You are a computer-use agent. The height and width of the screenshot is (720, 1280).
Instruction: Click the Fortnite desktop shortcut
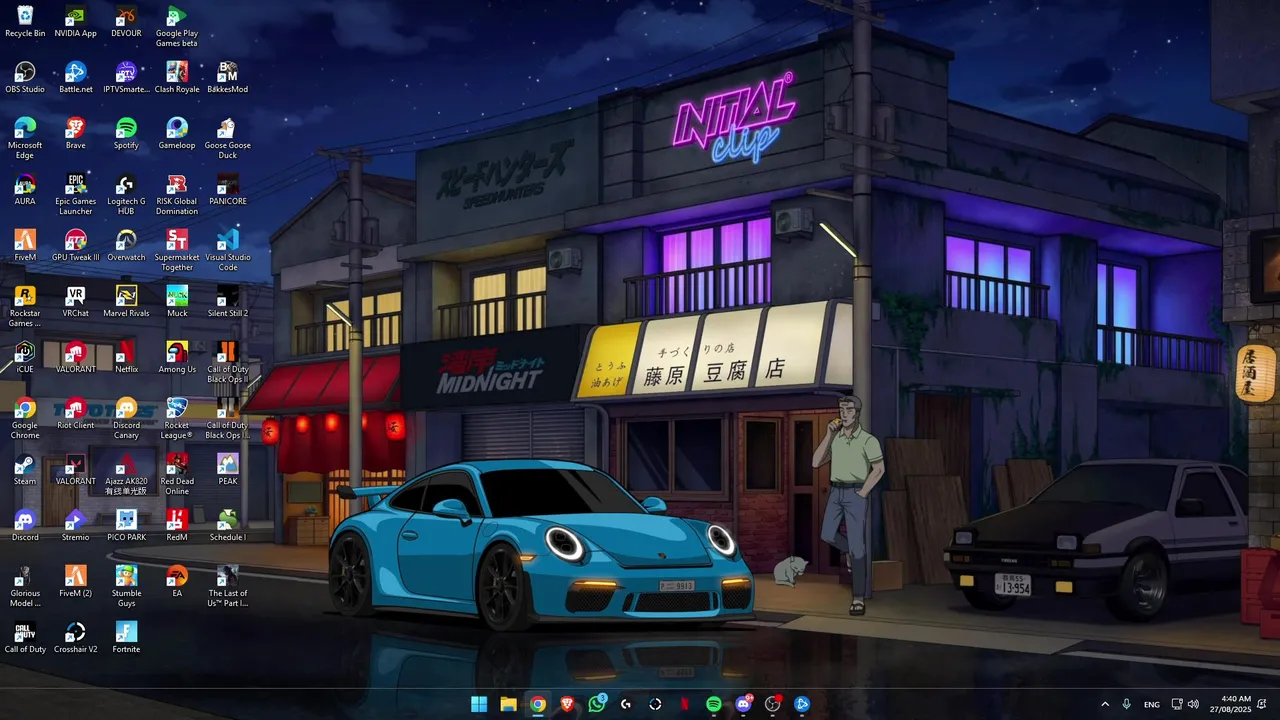coord(126,637)
